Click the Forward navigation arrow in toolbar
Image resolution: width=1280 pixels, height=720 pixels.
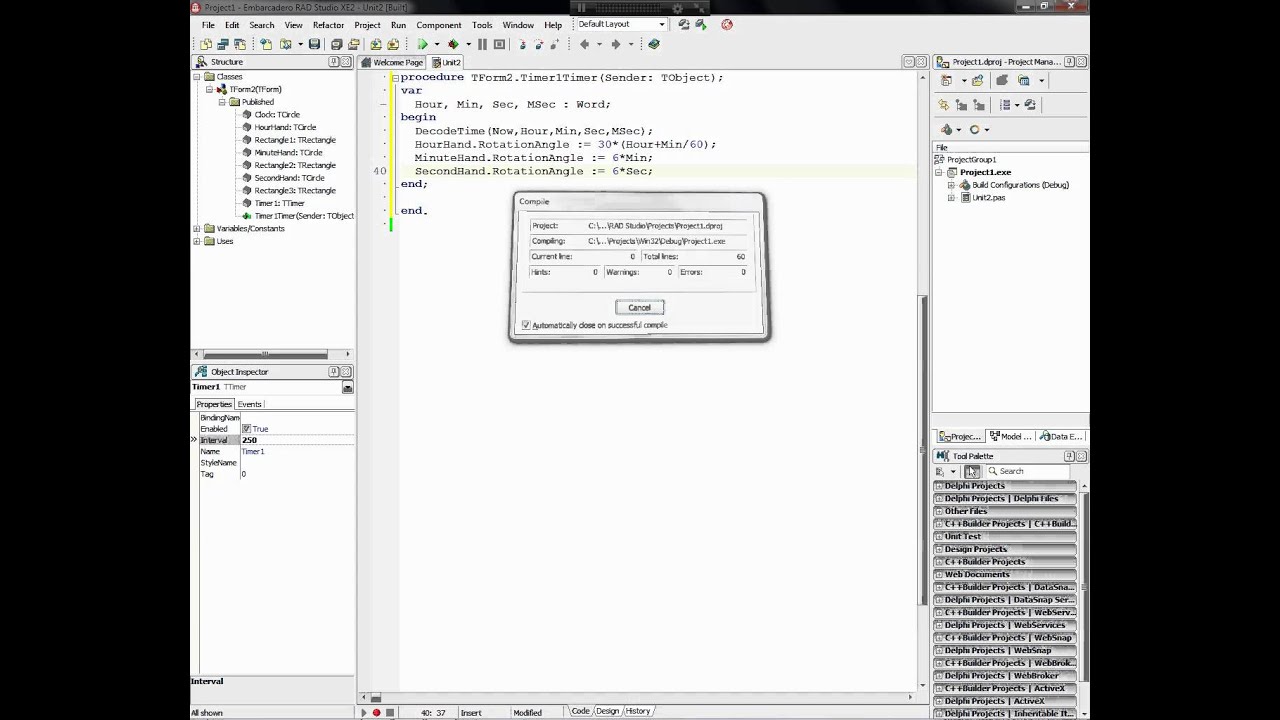(616, 44)
